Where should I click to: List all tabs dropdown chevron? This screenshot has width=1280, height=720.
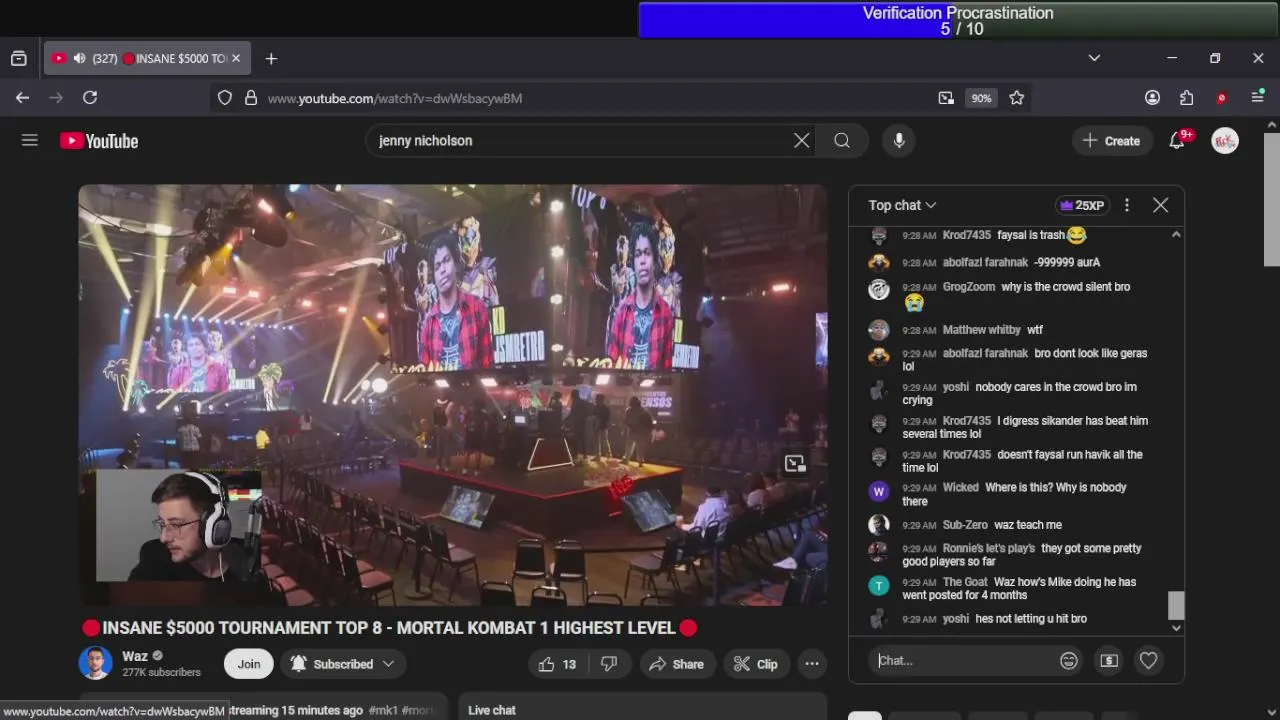click(x=1094, y=58)
